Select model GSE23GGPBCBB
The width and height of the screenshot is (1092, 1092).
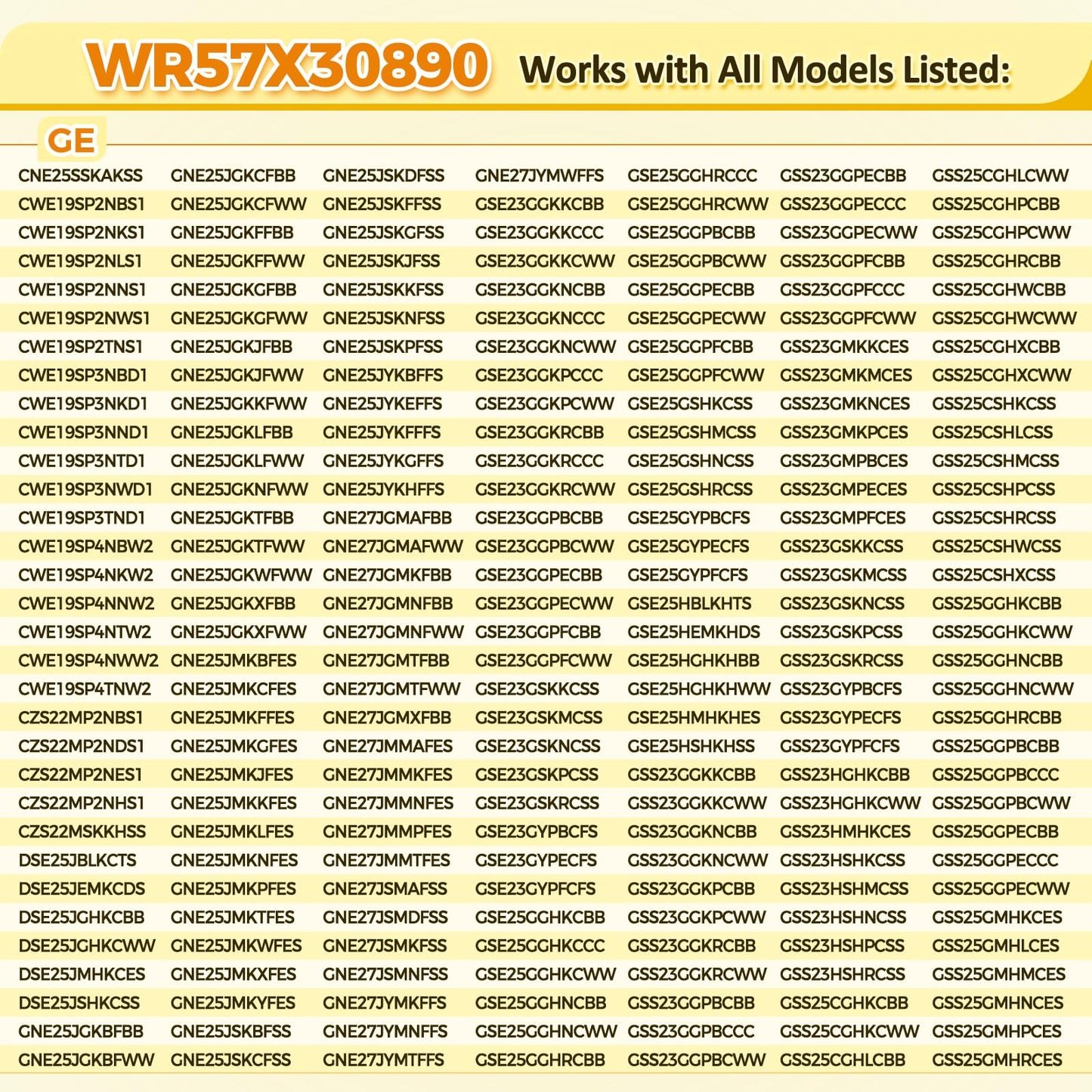tap(540, 518)
